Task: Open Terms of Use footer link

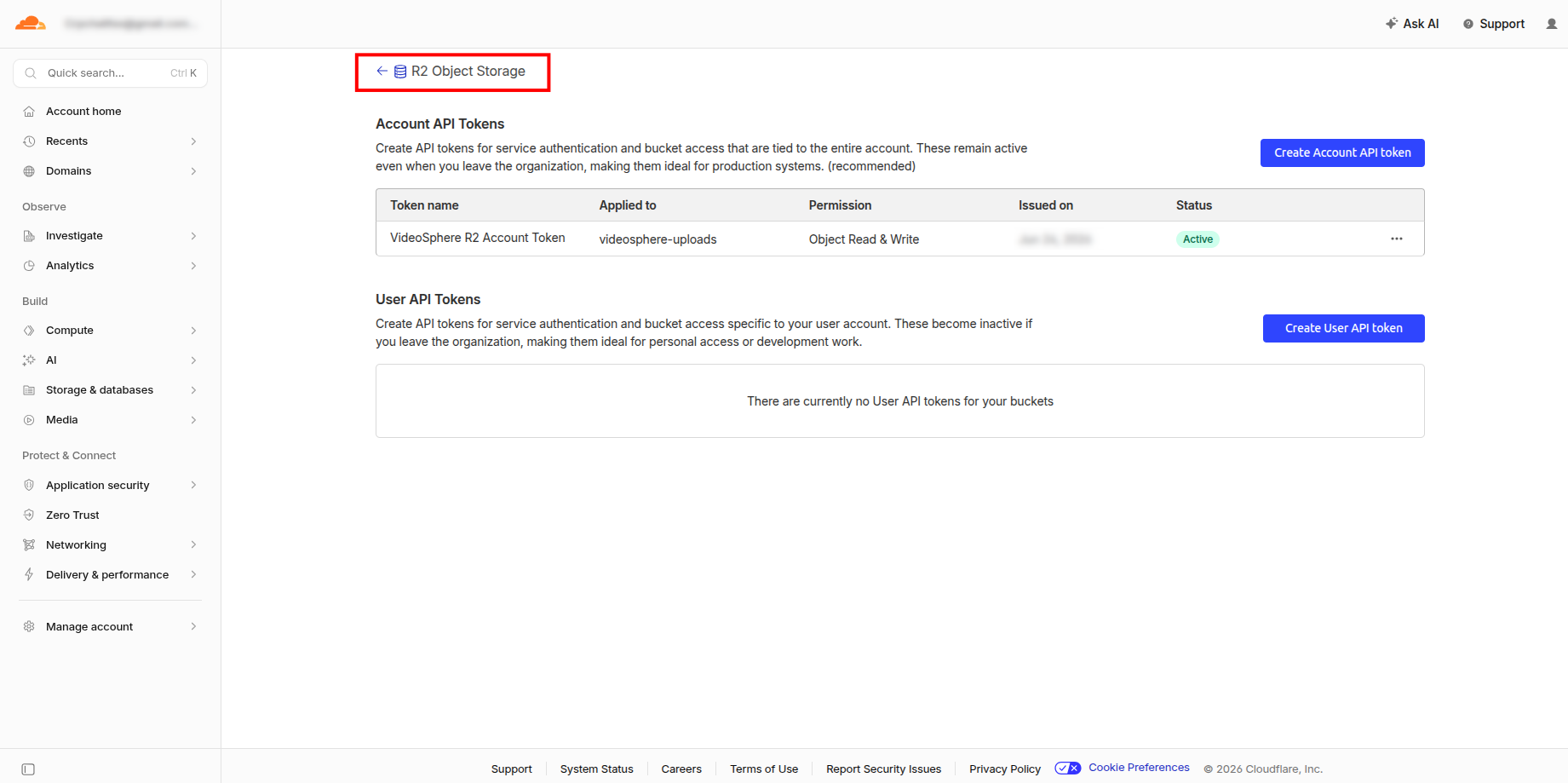Action: (764, 769)
